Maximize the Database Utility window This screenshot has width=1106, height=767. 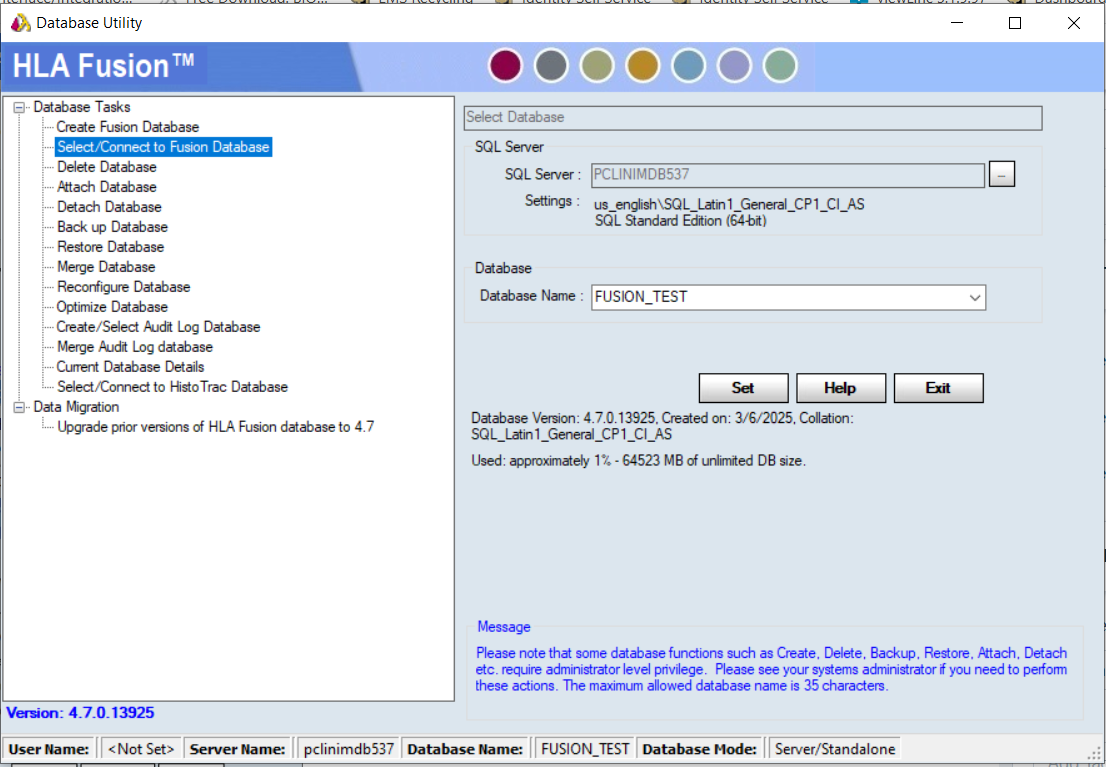pyautogui.click(x=1015, y=23)
